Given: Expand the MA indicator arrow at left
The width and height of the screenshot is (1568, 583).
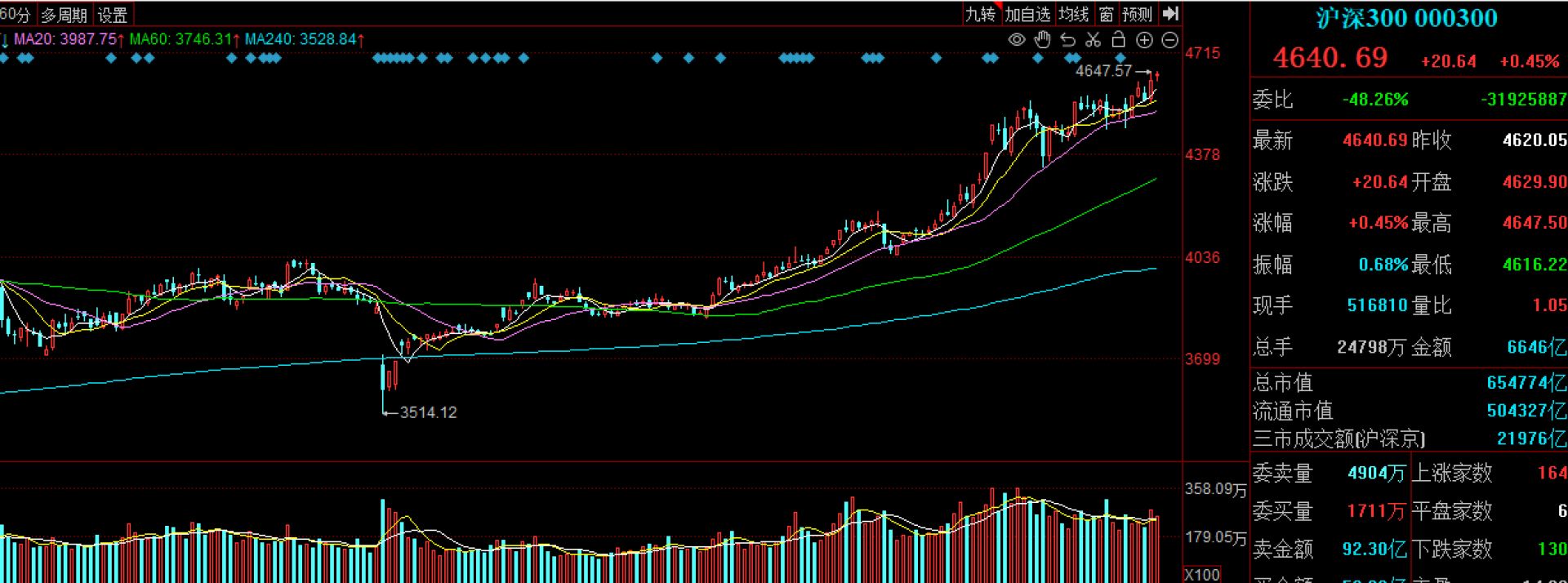Looking at the screenshot, I should tap(5, 39).
